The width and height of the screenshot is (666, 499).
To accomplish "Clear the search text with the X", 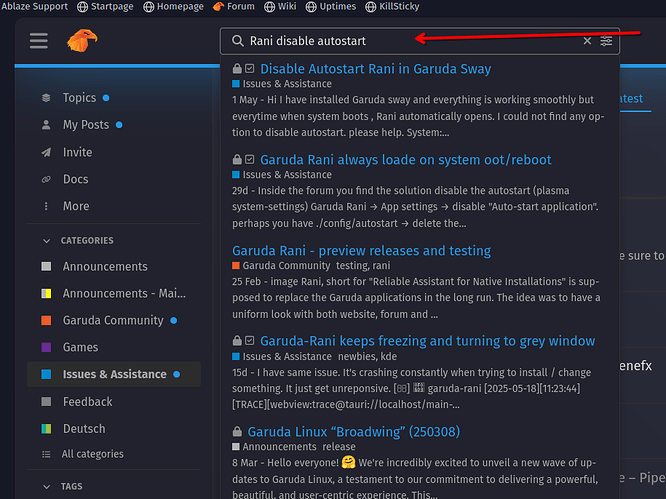I will [587, 41].
